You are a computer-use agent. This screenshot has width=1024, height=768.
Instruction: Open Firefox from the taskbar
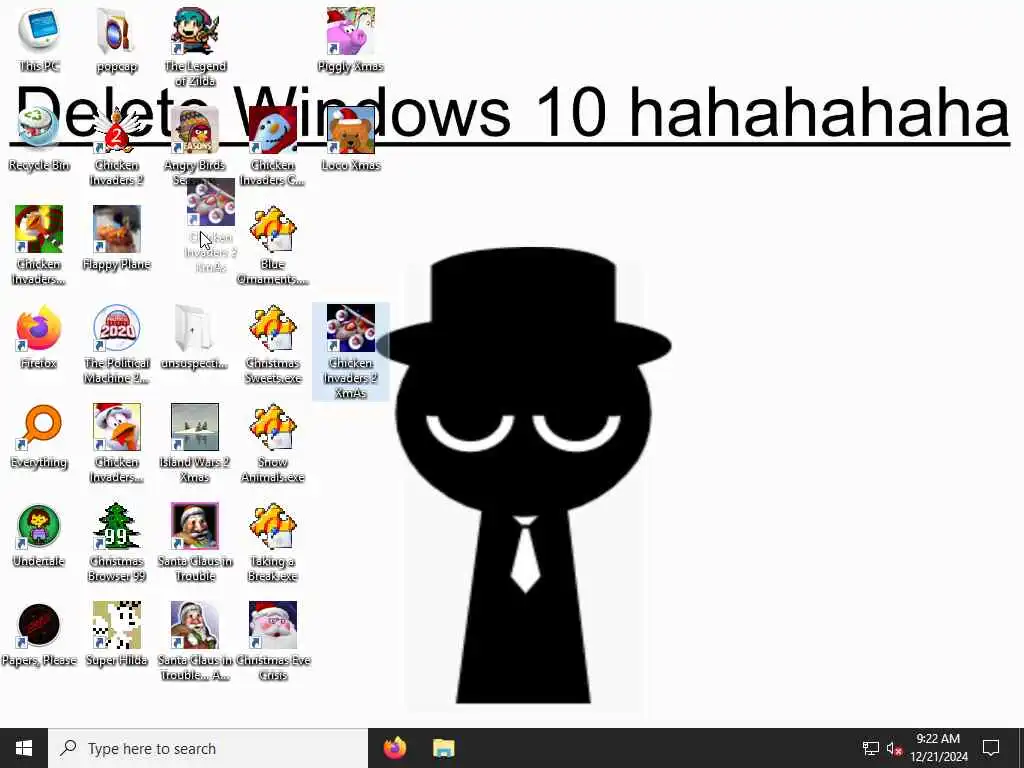(x=394, y=748)
